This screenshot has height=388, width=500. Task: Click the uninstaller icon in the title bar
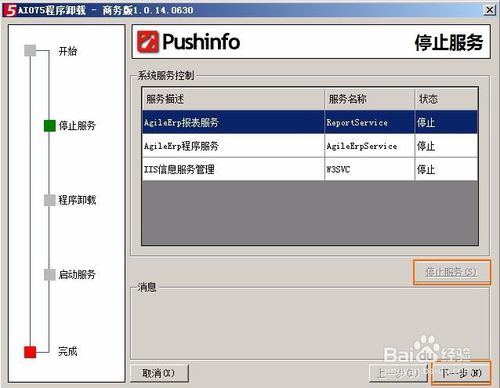10,10
